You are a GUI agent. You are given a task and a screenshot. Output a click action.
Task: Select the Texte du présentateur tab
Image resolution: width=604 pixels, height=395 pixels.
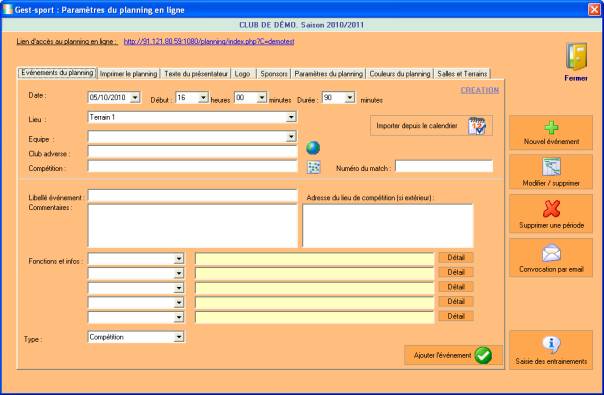point(196,74)
